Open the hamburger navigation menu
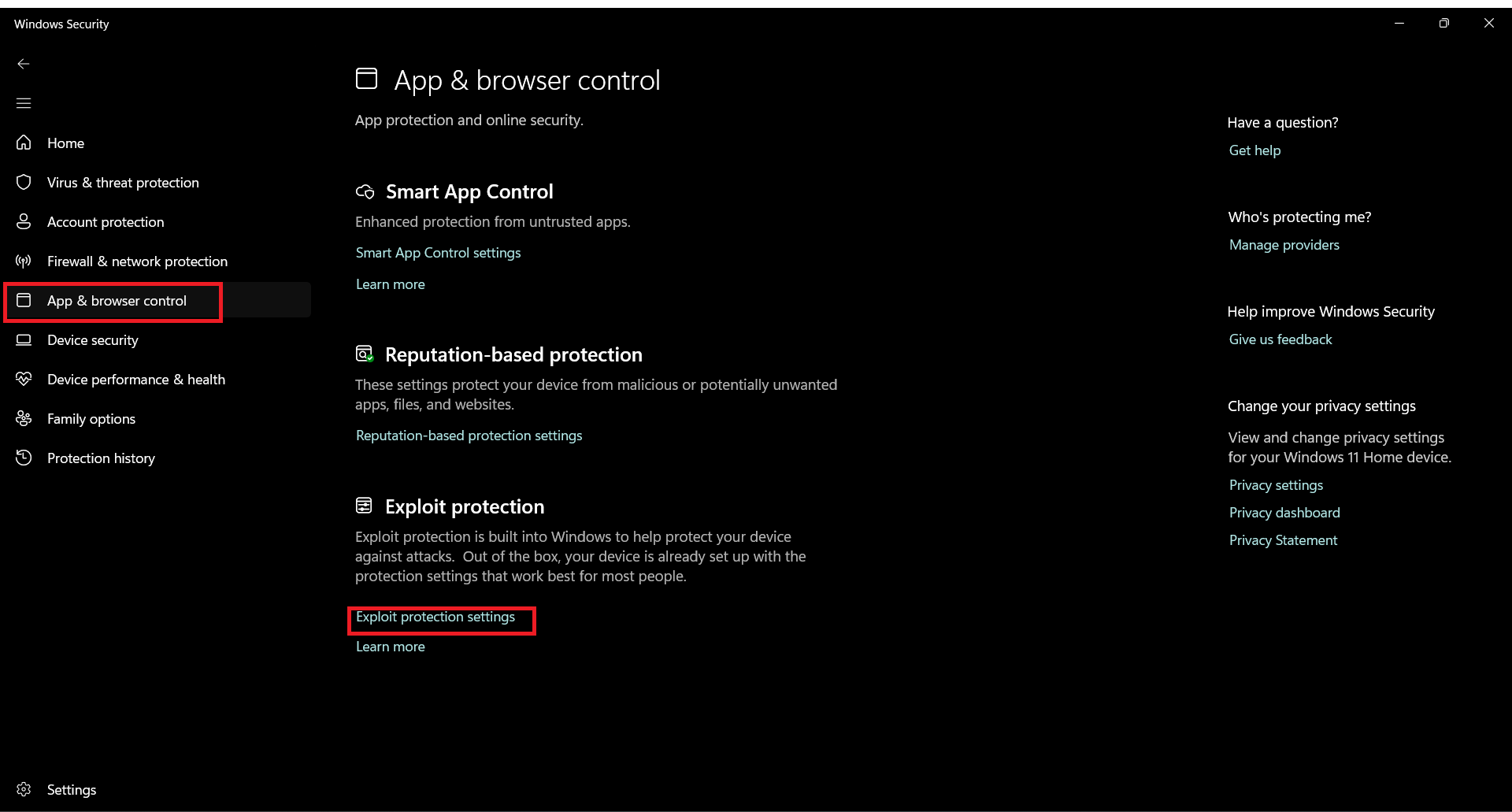 [x=24, y=103]
